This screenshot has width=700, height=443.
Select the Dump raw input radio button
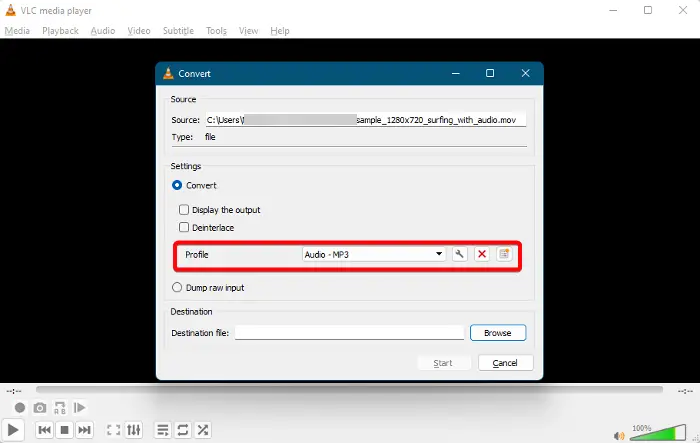pos(177,287)
